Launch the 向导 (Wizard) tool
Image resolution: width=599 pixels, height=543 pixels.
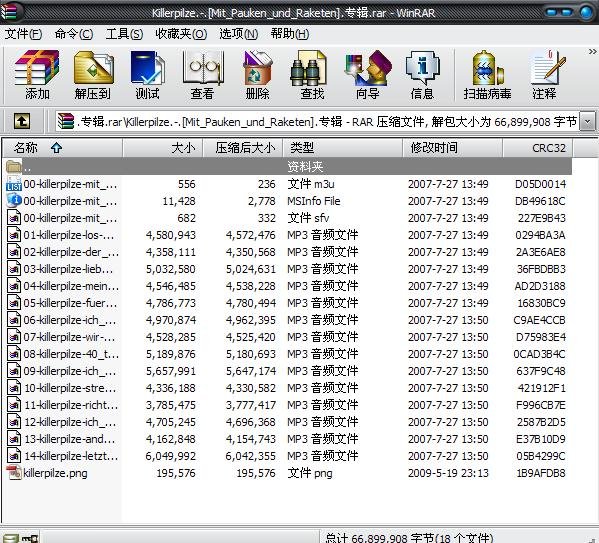[x=367, y=75]
